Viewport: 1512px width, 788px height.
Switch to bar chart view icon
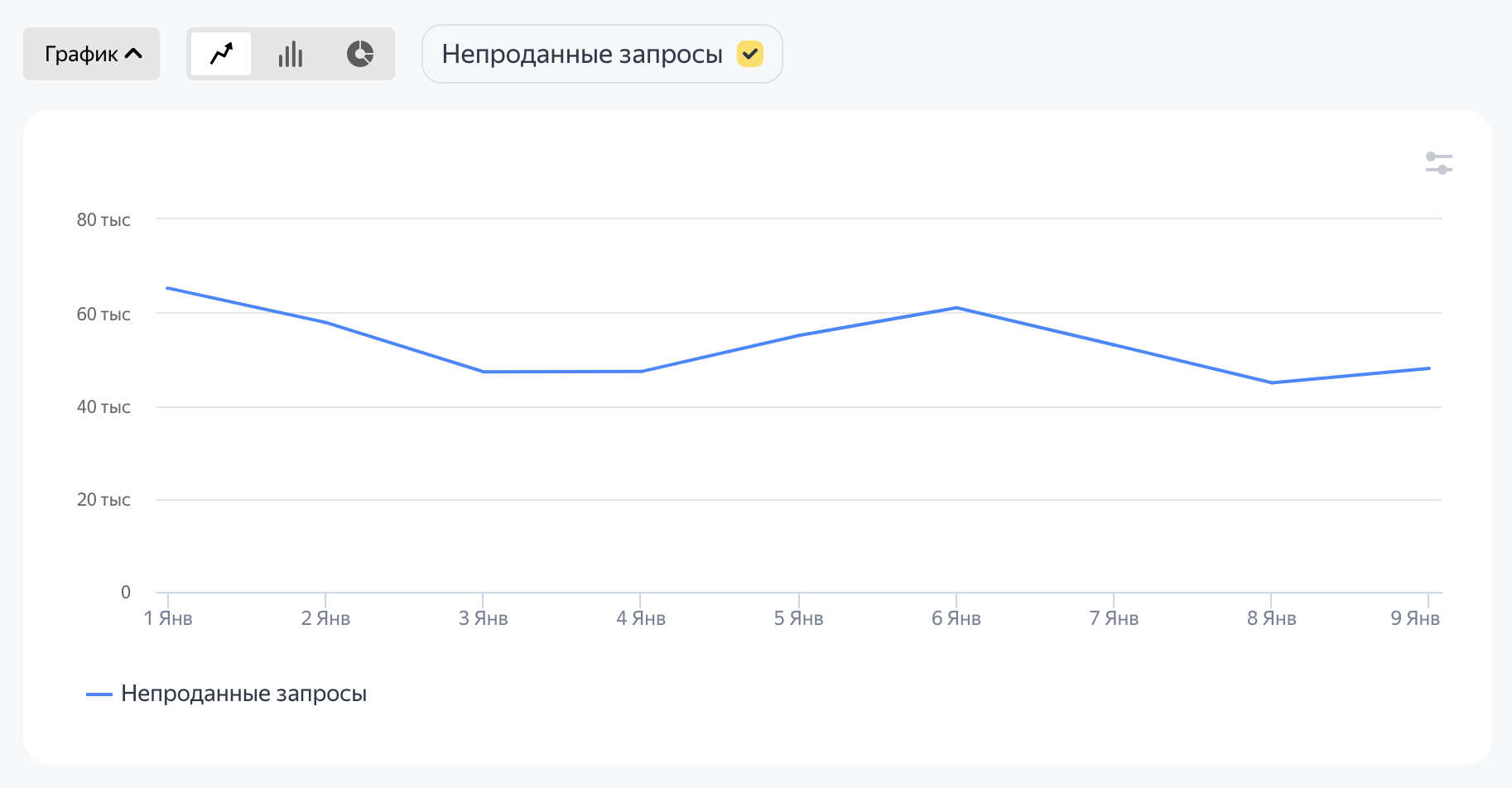pos(291,54)
